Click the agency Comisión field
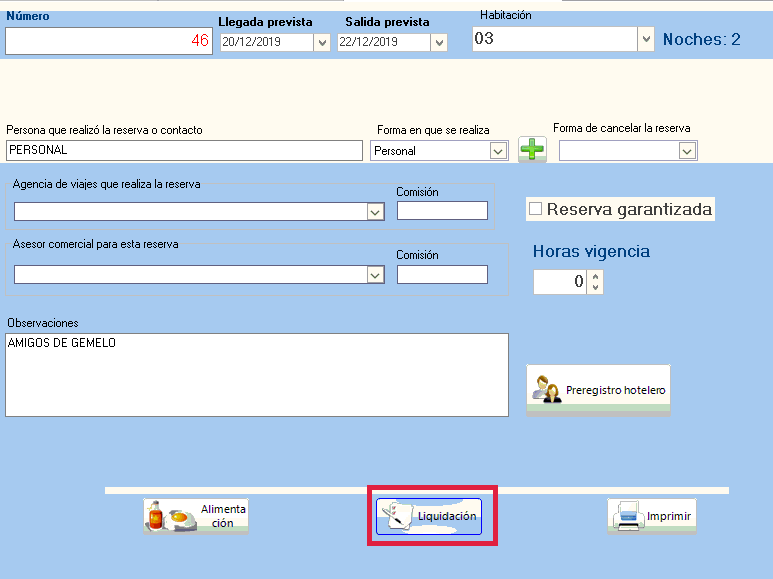This screenshot has height=579, width=773. [x=442, y=211]
